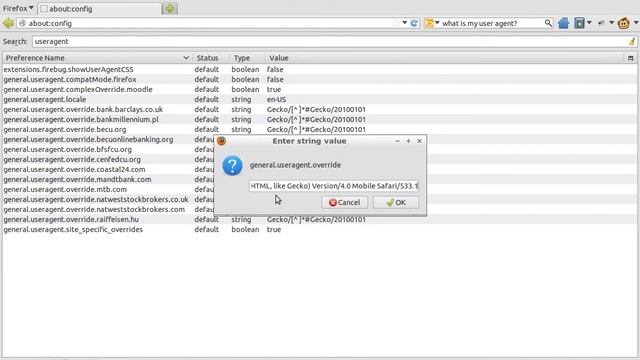Image resolution: width=640 pixels, height=360 pixels.
Task: Expand the URL bar history dropdown
Action: coord(404,23)
